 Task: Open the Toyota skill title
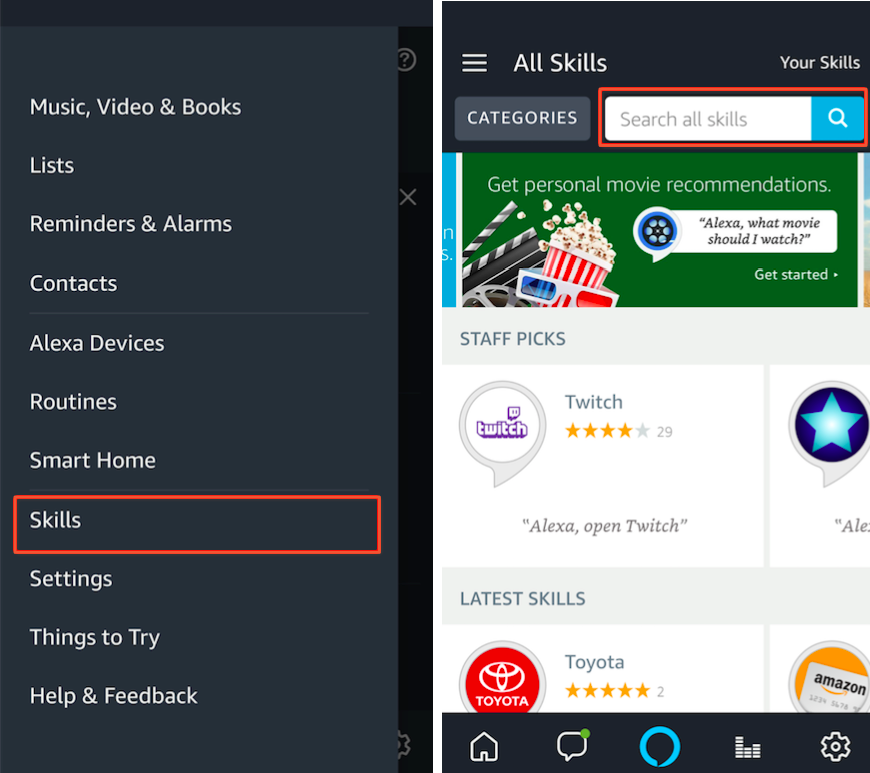[594, 661]
